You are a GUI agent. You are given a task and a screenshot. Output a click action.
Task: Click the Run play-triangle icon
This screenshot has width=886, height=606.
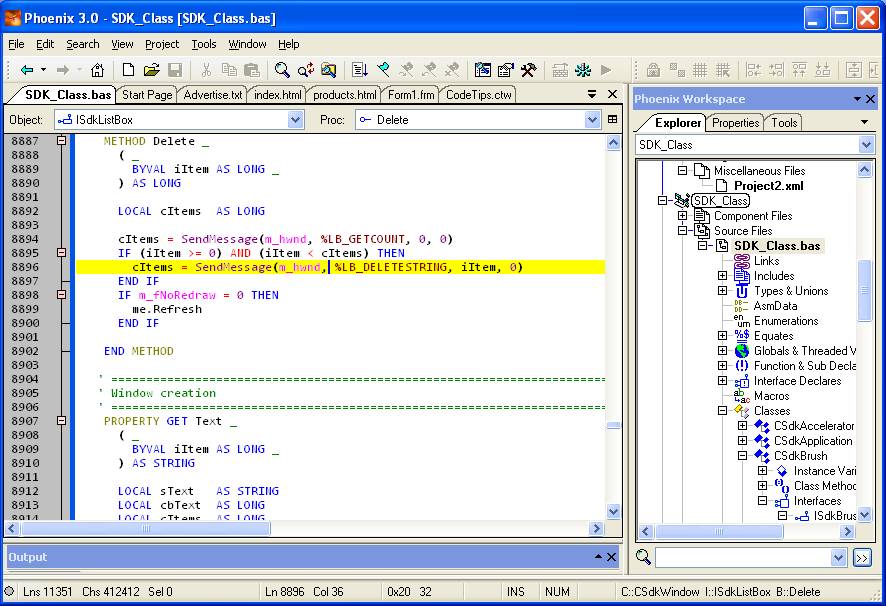tap(606, 70)
